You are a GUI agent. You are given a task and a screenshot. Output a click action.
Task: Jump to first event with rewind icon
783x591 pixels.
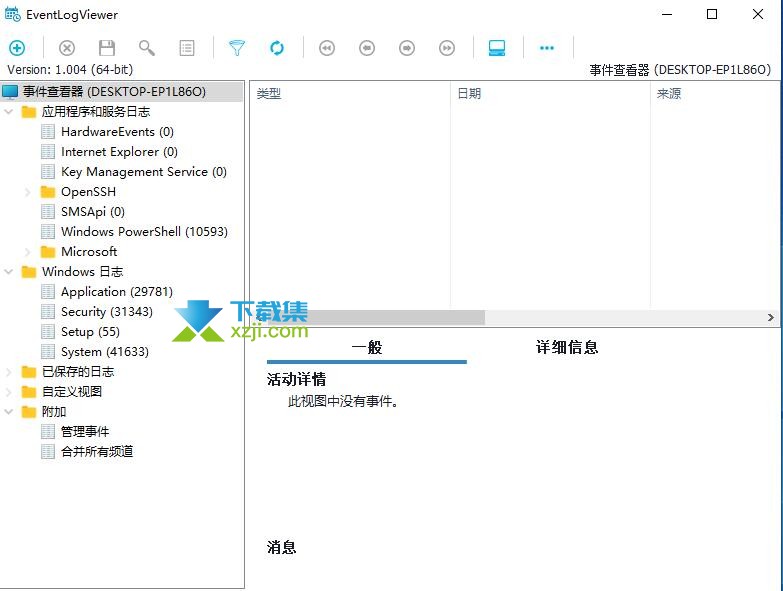click(326, 48)
